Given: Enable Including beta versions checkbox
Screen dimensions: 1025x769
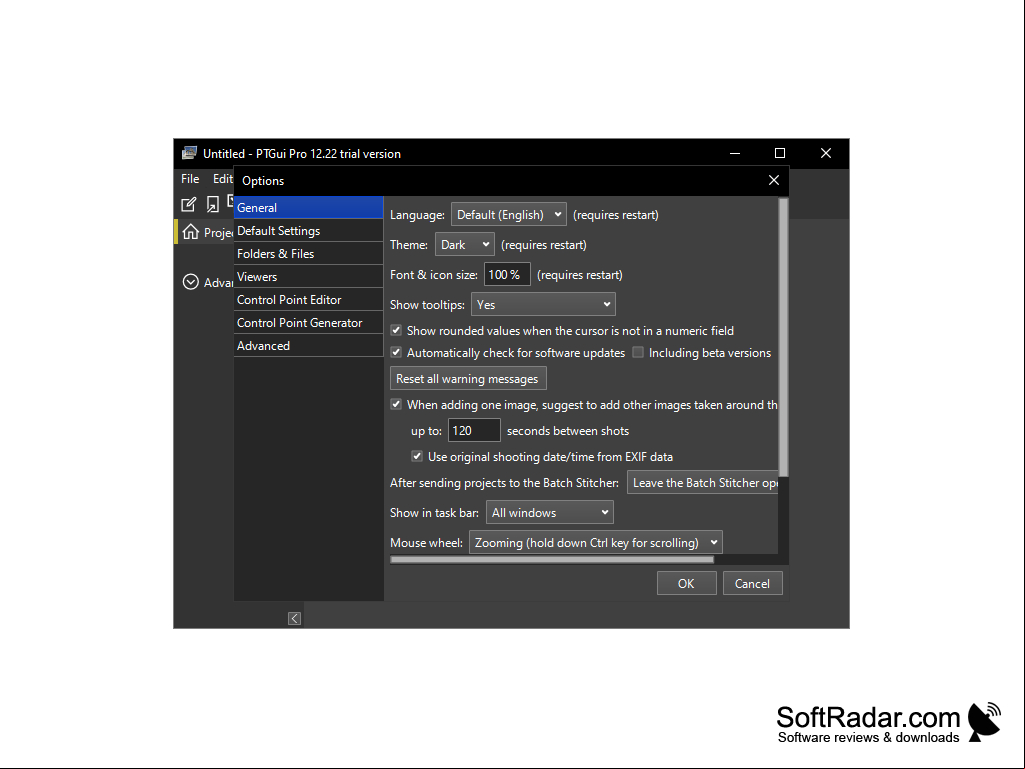Looking at the screenshot, I should (638, 352).
